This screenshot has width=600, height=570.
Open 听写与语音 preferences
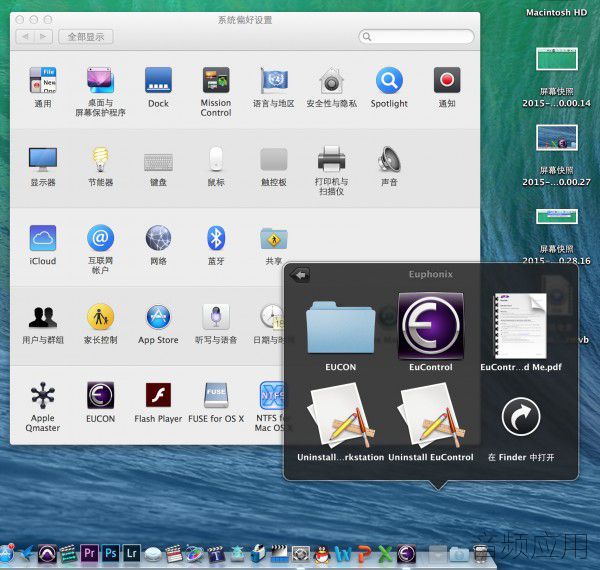pos(216,318)
